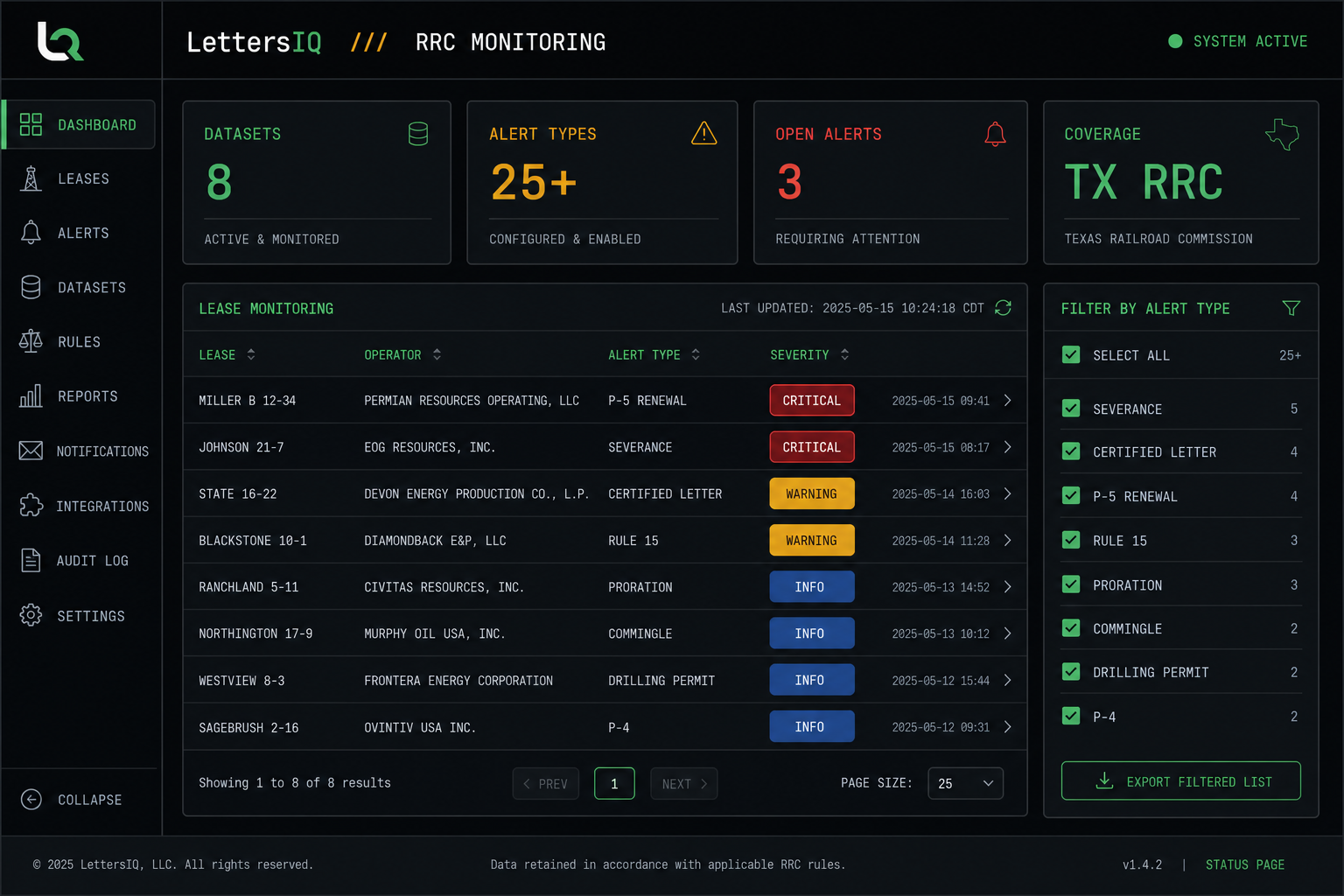Screen dimensions: 1344x896
Task: Open the Dashboard menu item
Action: click(x=80, y=124)
